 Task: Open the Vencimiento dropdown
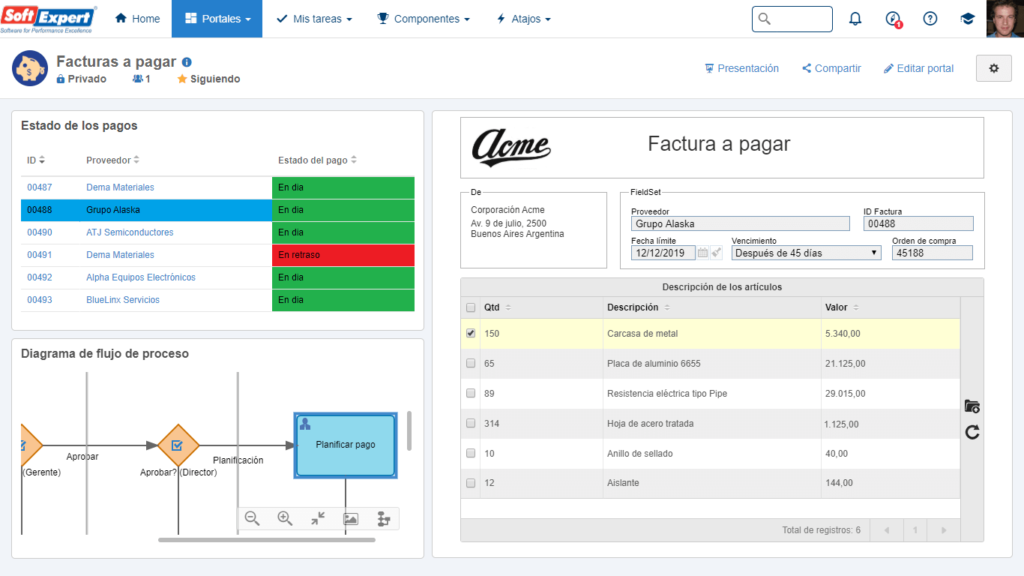pyautogui.click(x=806, y=253)
